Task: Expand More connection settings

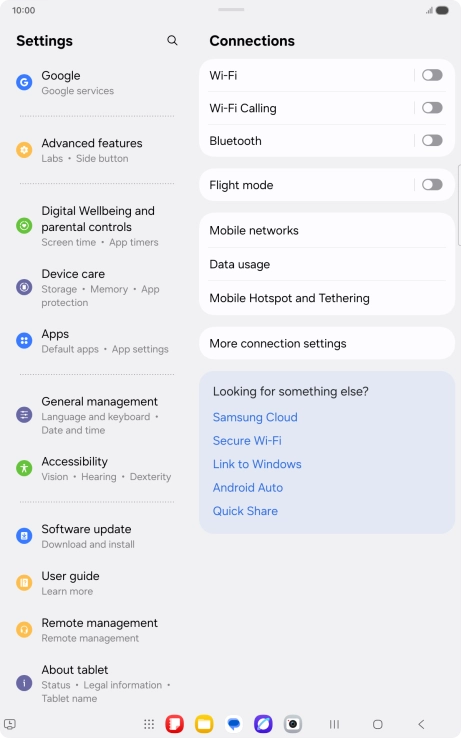Action: [327, 344]
